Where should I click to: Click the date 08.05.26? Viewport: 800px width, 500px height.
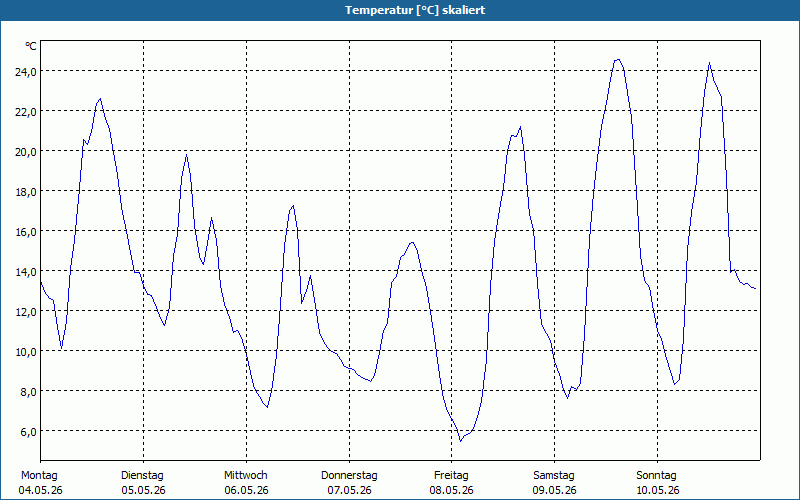click(452, 490)
